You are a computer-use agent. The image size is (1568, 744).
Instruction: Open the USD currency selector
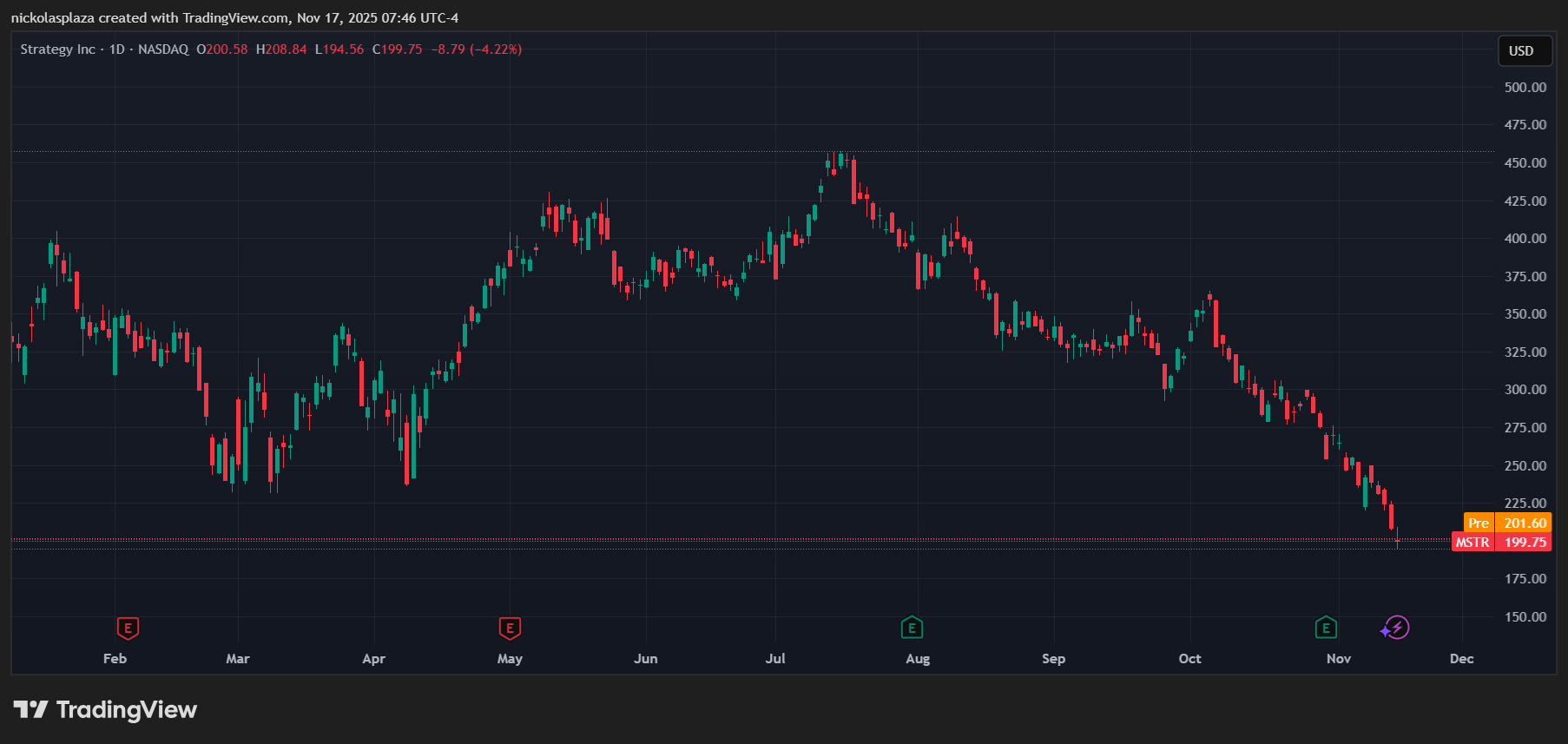(x=1521, y=51)
